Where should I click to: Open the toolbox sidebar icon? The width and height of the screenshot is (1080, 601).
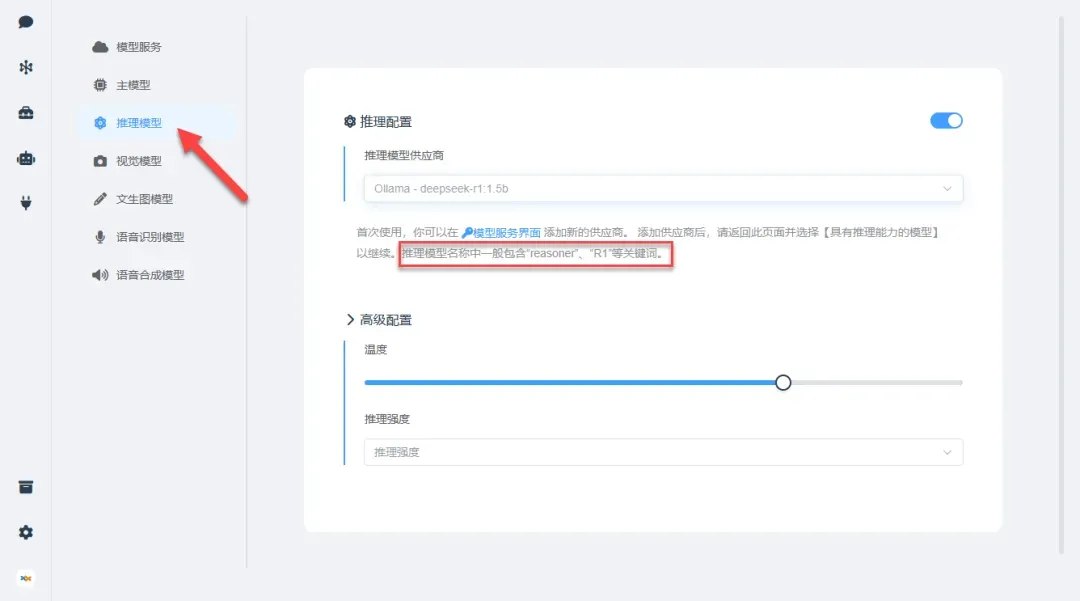pos(25,113)
